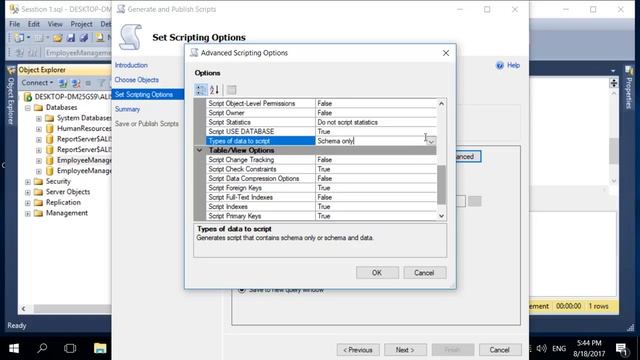Click the disabled Property Pages icon
The width and height of the screenshot is (640, 360).
[x=231, y=89]
